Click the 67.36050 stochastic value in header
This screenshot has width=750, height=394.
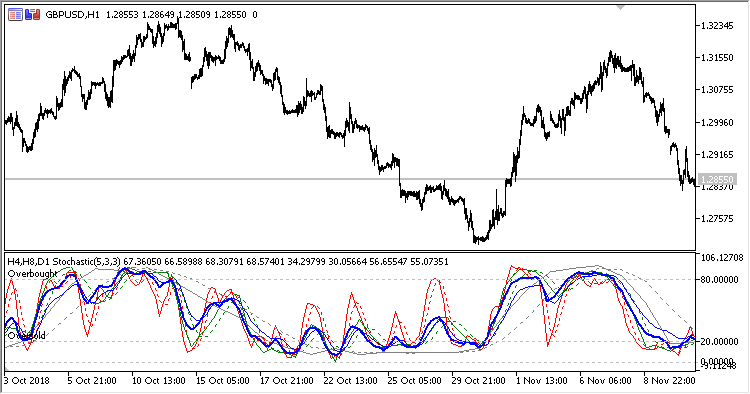143,262
